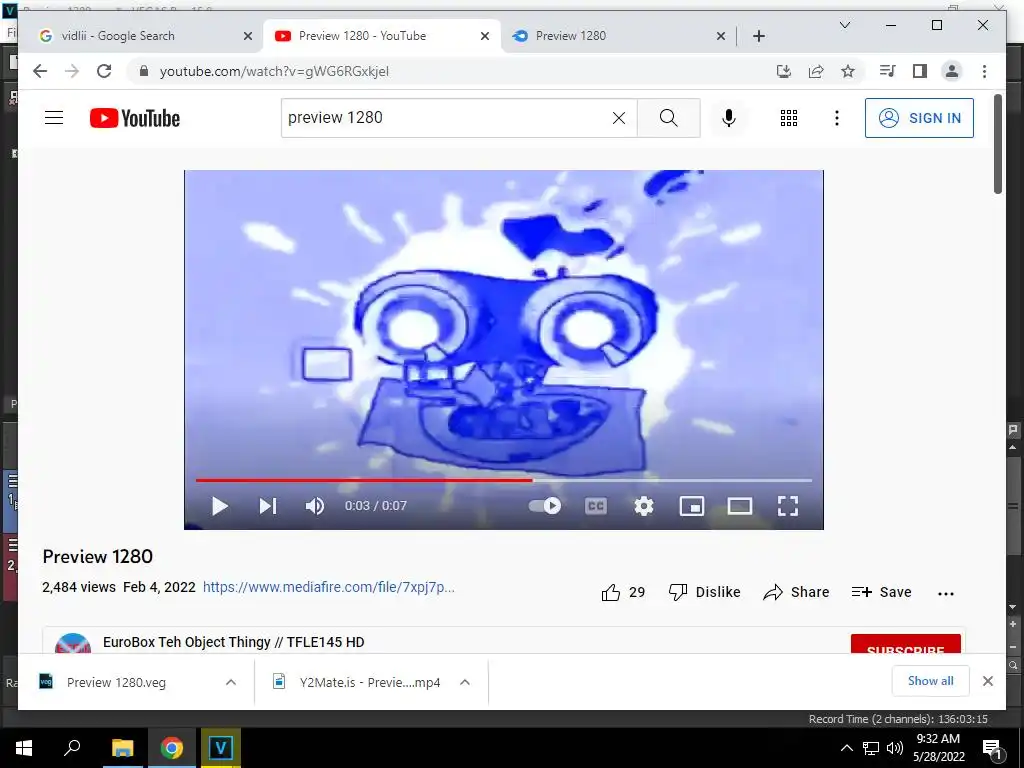Image resolution: width=1024 pixels, height=768 pixels.
Task: View site information via lock icon
Action: (x=144, y=71)
